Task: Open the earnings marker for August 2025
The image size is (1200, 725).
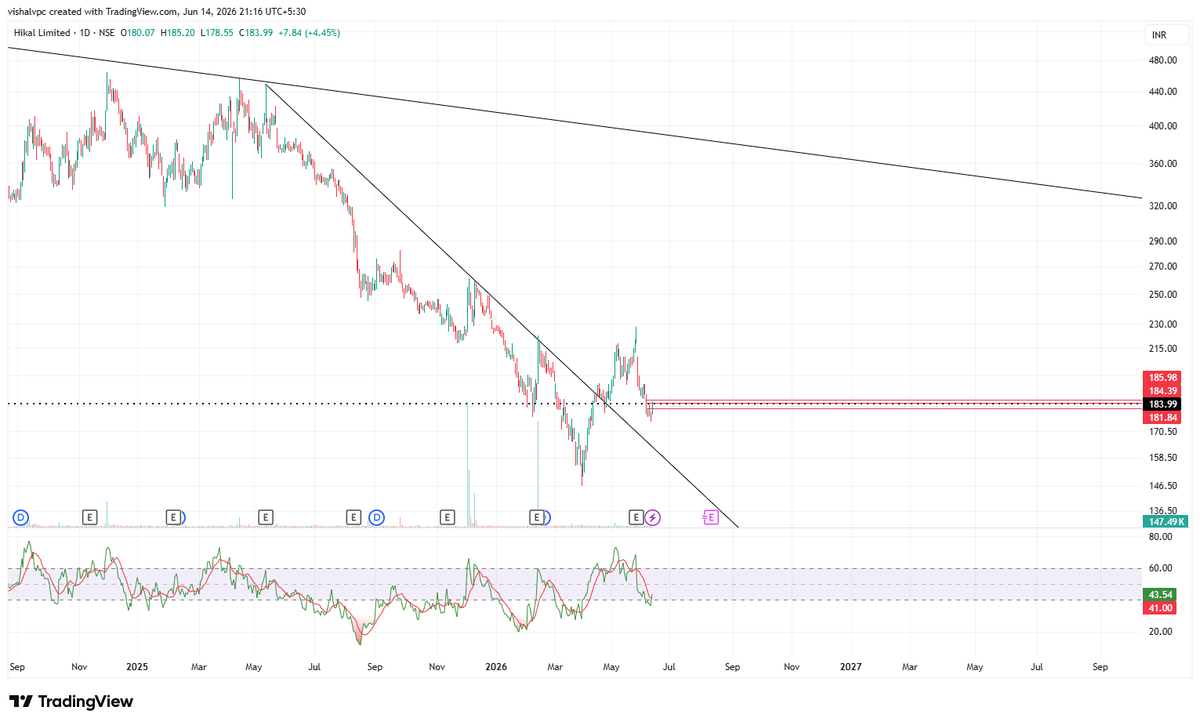Action: tap(353, 517)
